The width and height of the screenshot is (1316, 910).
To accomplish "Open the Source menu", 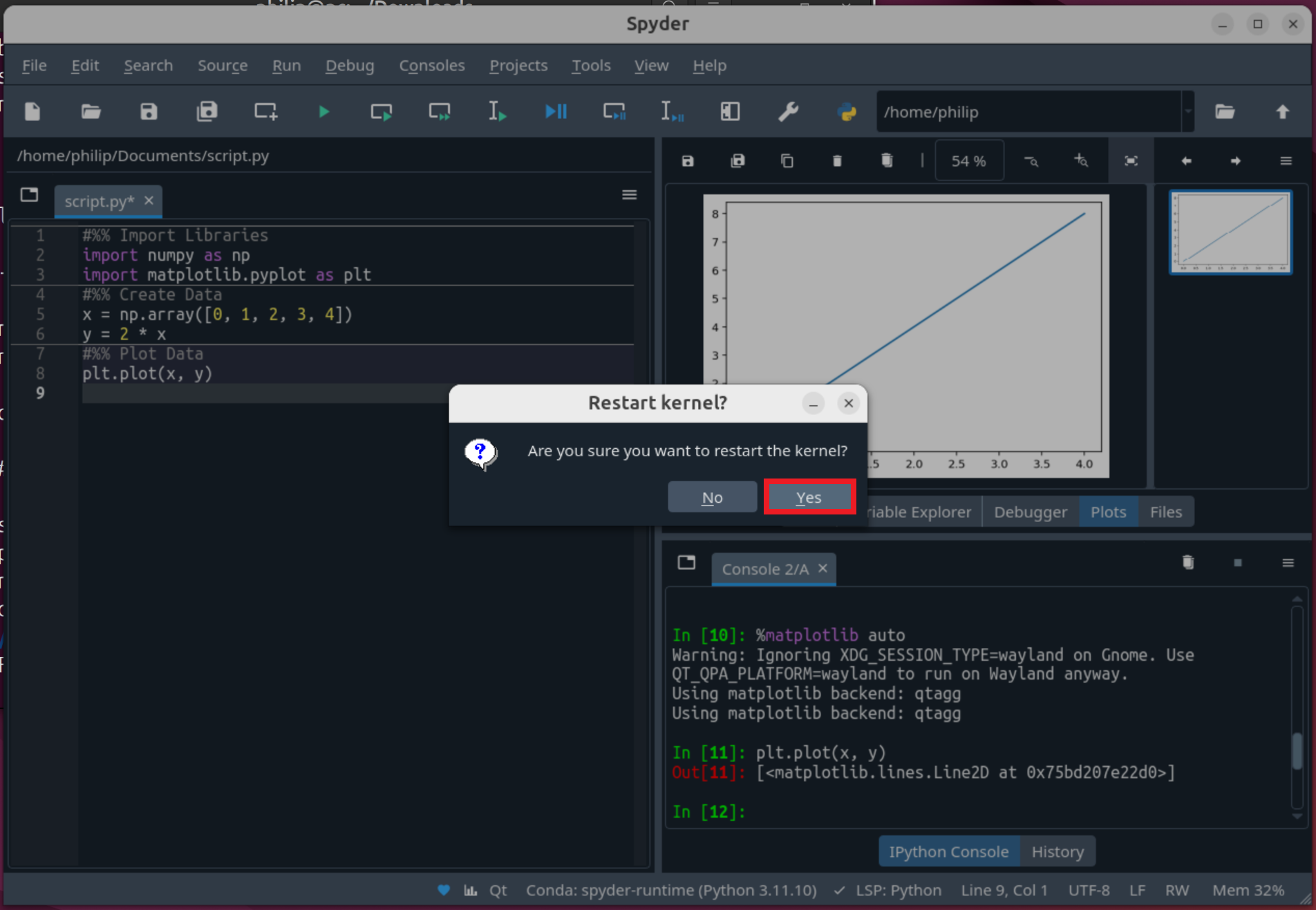I will [x=223, y=66].
